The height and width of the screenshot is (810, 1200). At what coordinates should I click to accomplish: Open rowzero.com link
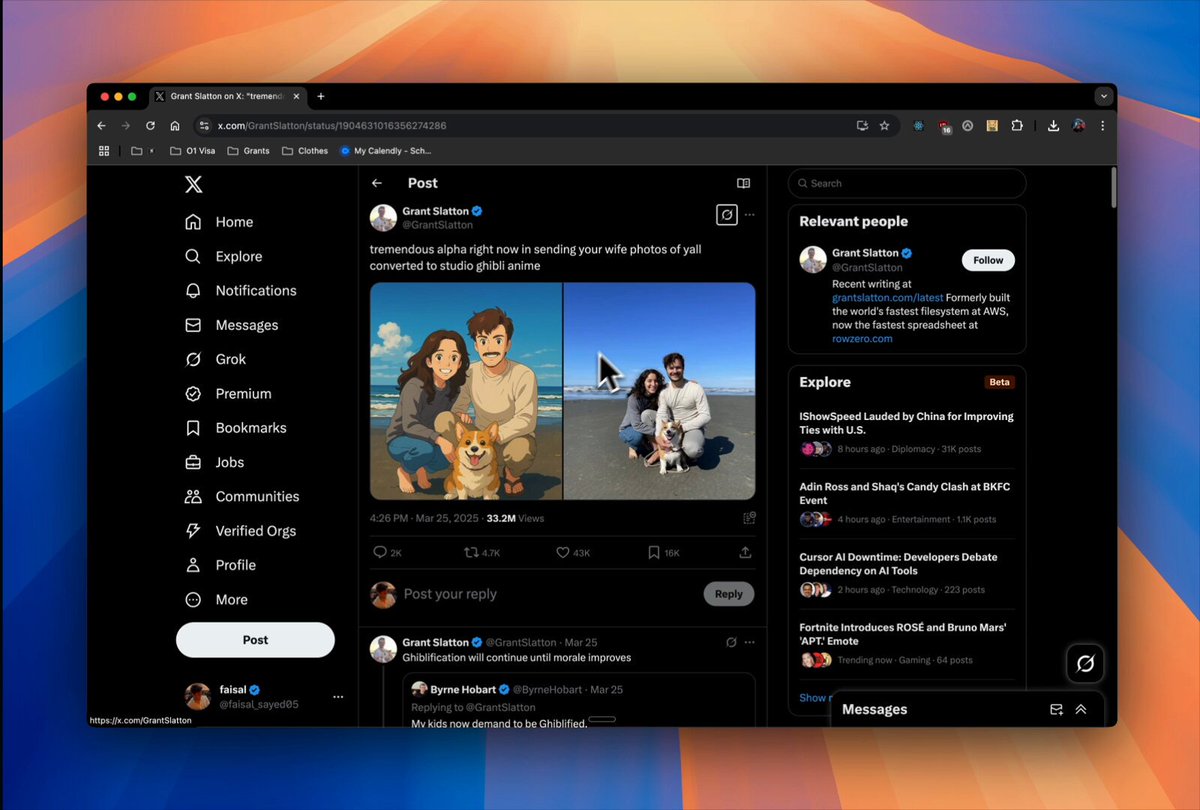862,339
